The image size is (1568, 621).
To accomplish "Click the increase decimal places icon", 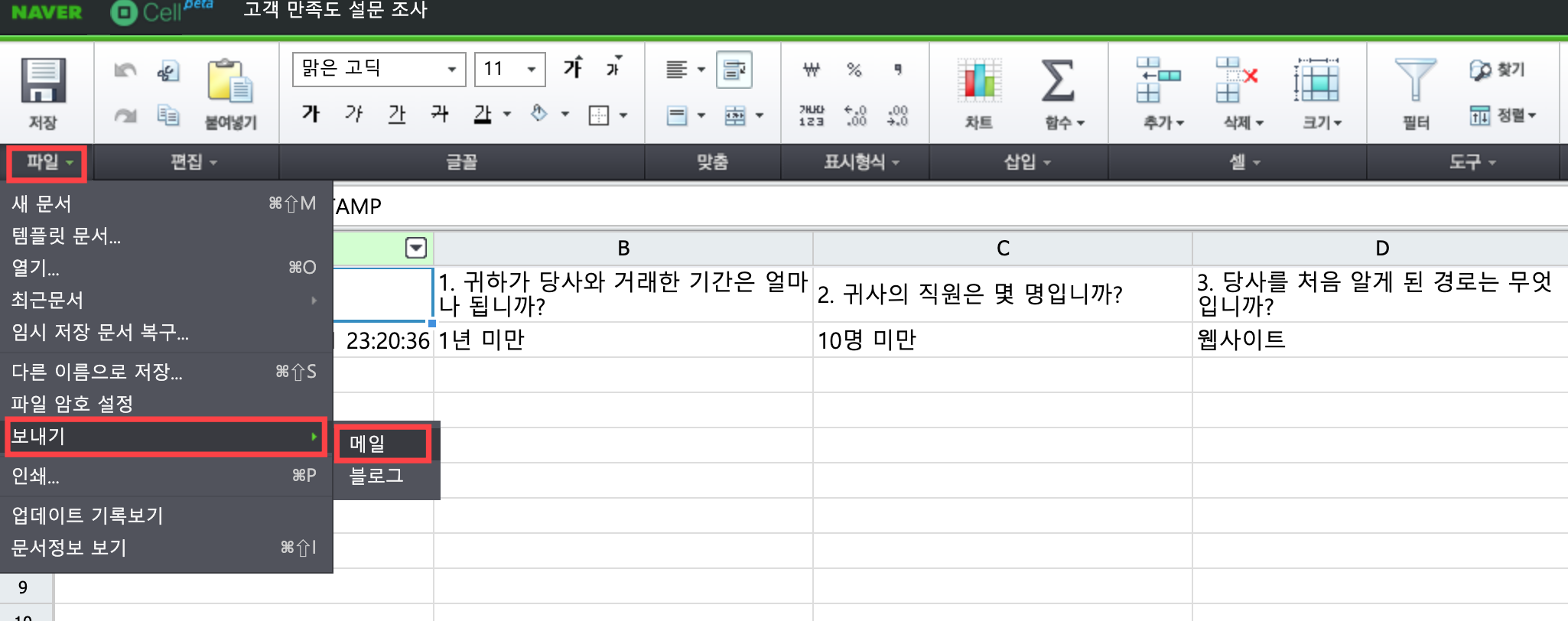I will 855,115.
